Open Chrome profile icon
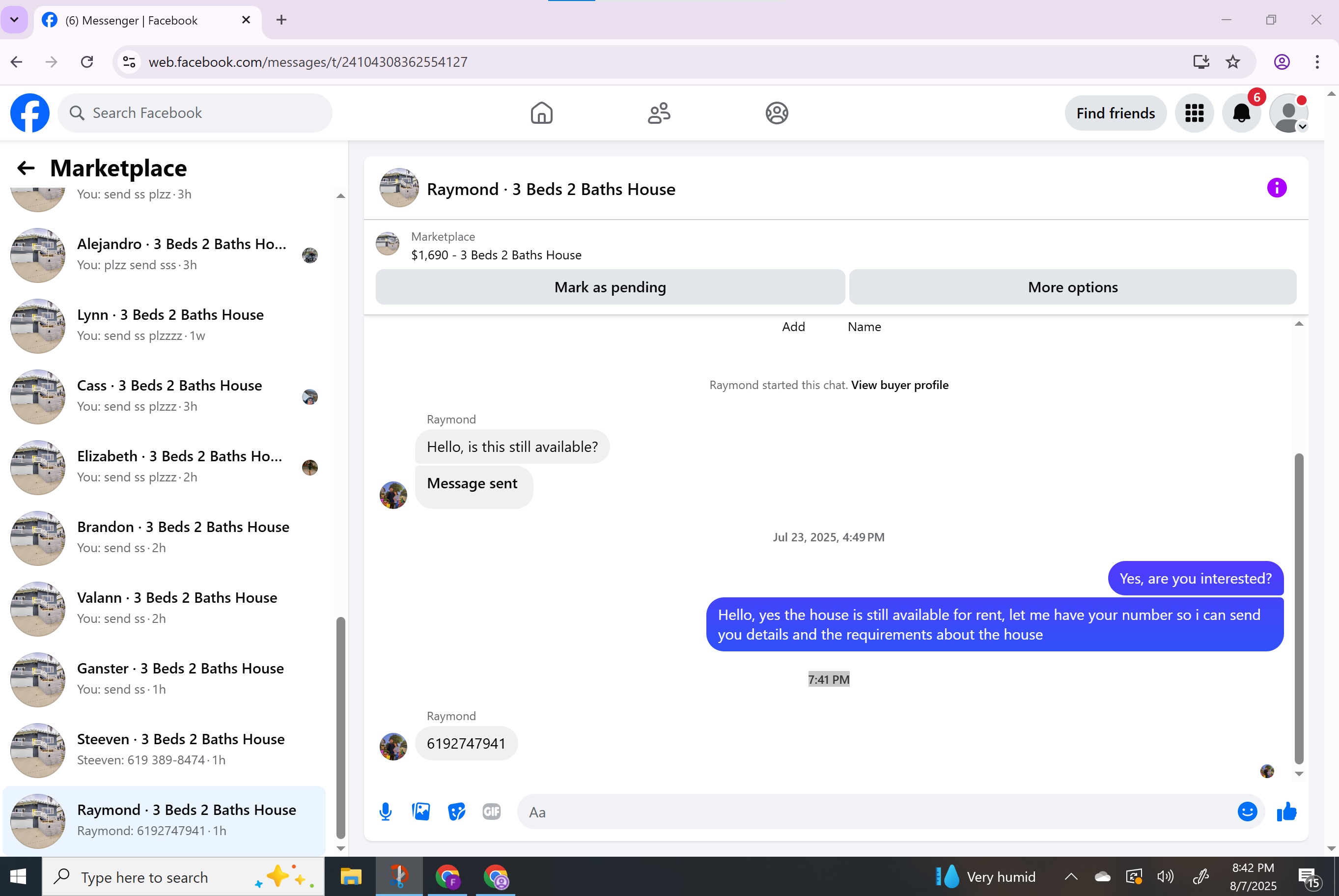This screenshot has width=1339, height=896. [1282, 62]
